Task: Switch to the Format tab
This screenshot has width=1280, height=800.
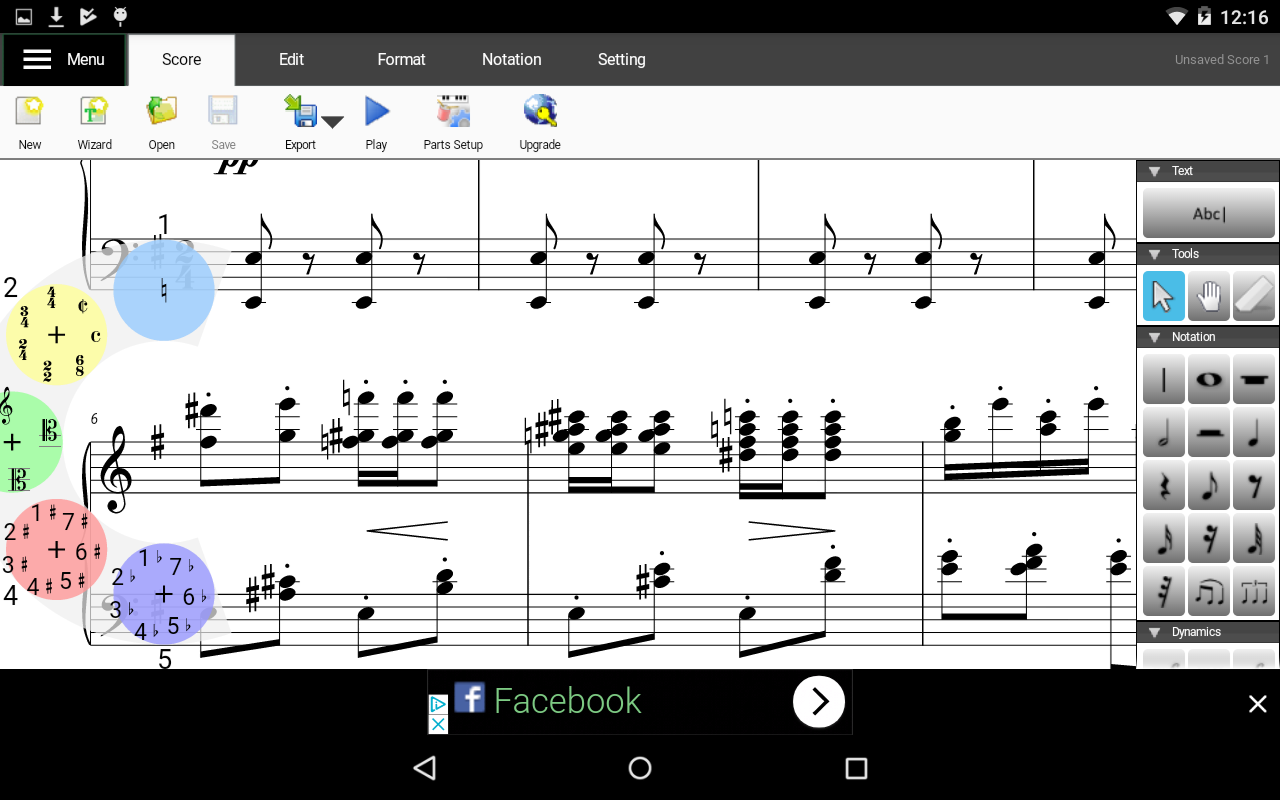Action: (x=401, y=60)
